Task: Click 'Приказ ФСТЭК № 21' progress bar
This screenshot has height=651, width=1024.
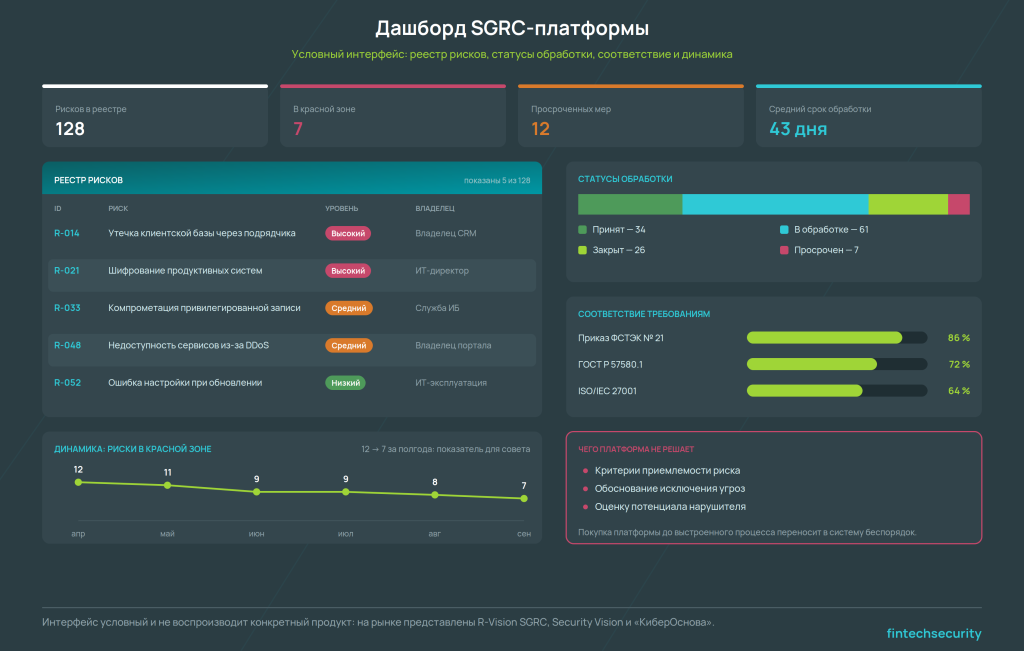Action: 837,338
